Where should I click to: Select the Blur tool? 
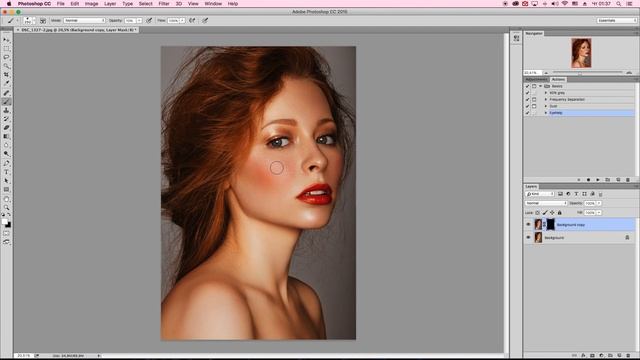6,145
